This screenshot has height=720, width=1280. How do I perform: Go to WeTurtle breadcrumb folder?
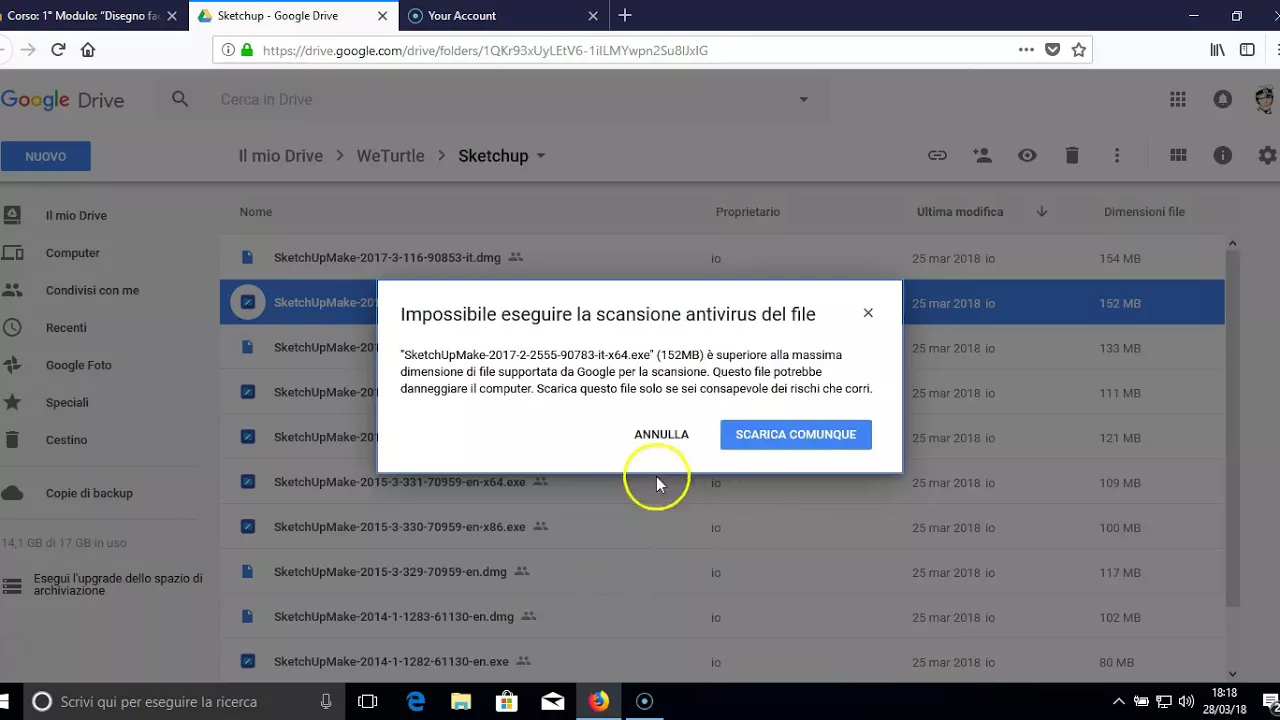pyautogui.click(x=390, y=156)
